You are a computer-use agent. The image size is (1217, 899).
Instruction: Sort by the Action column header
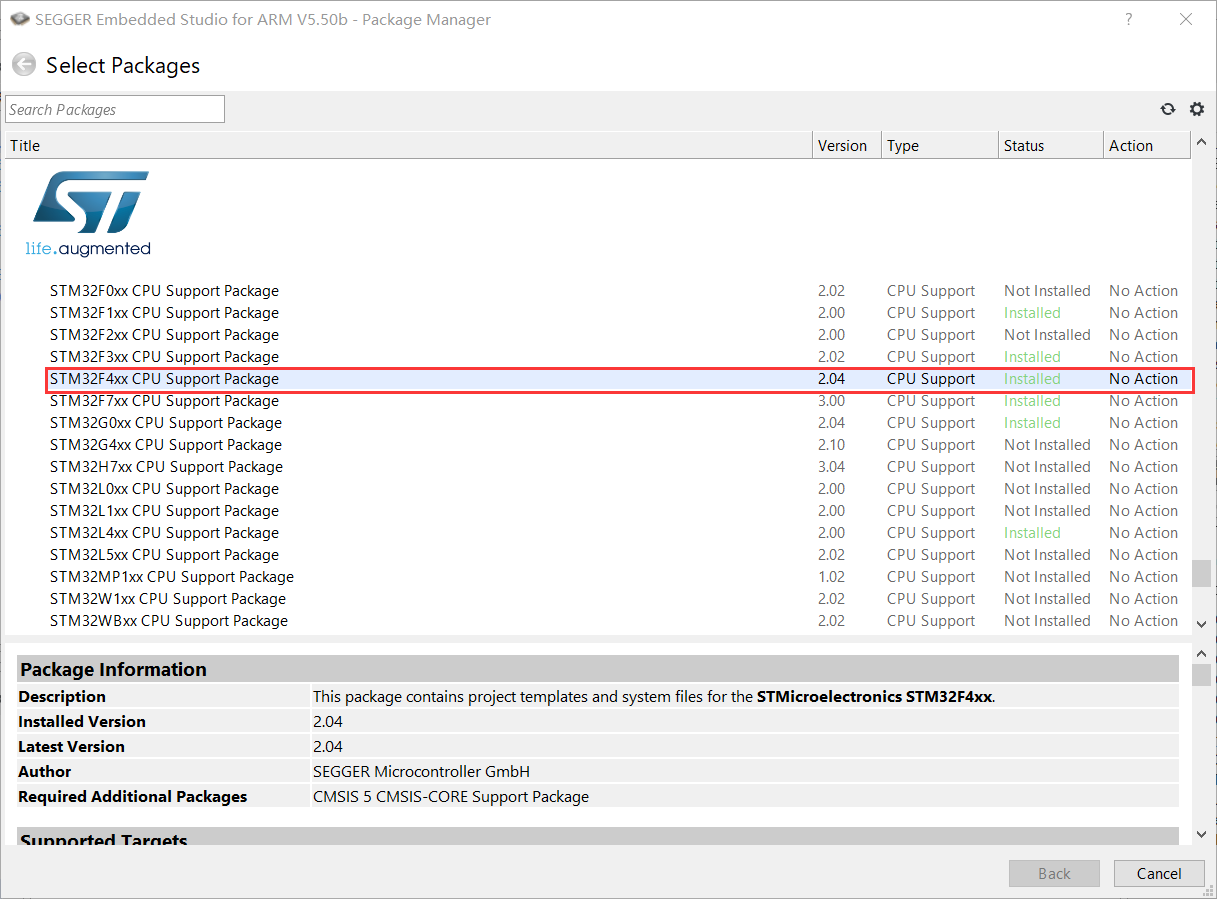[1147, 146]
